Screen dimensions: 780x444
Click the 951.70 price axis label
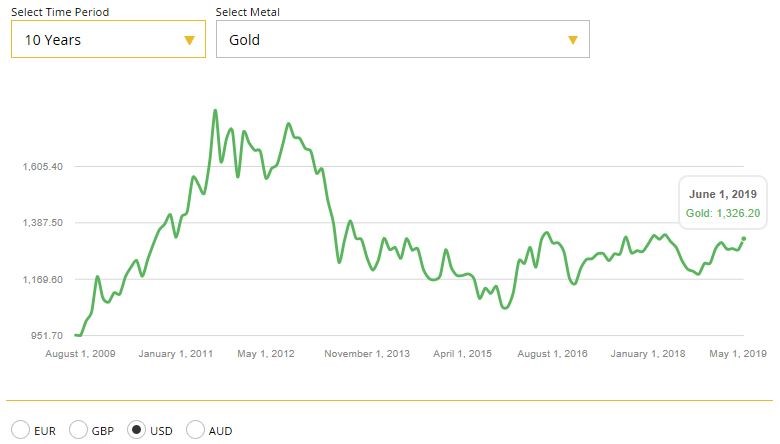click(48, 336)
